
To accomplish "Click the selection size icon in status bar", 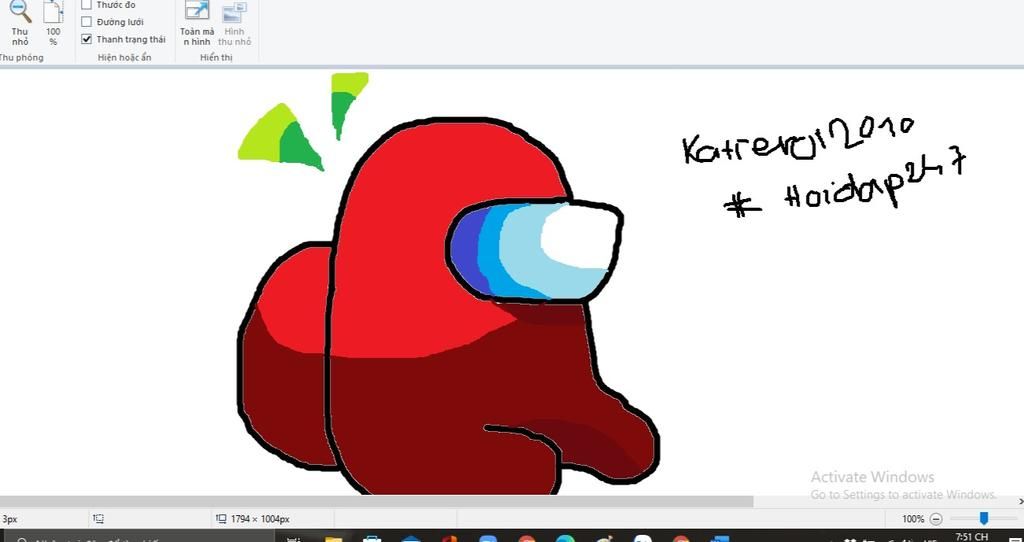I will click(x=99, y=519).
